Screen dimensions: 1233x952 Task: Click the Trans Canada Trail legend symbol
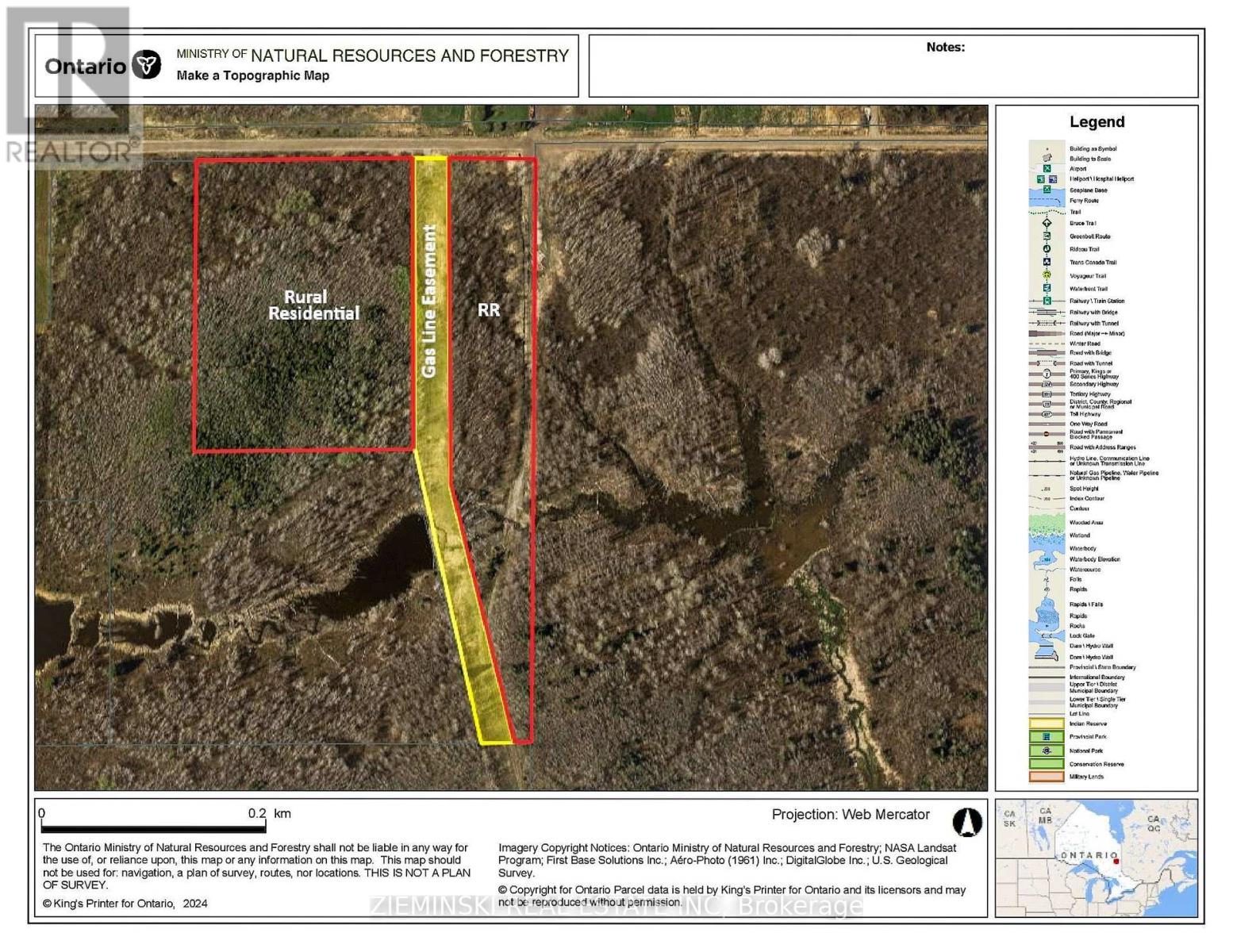point(1047,262)
